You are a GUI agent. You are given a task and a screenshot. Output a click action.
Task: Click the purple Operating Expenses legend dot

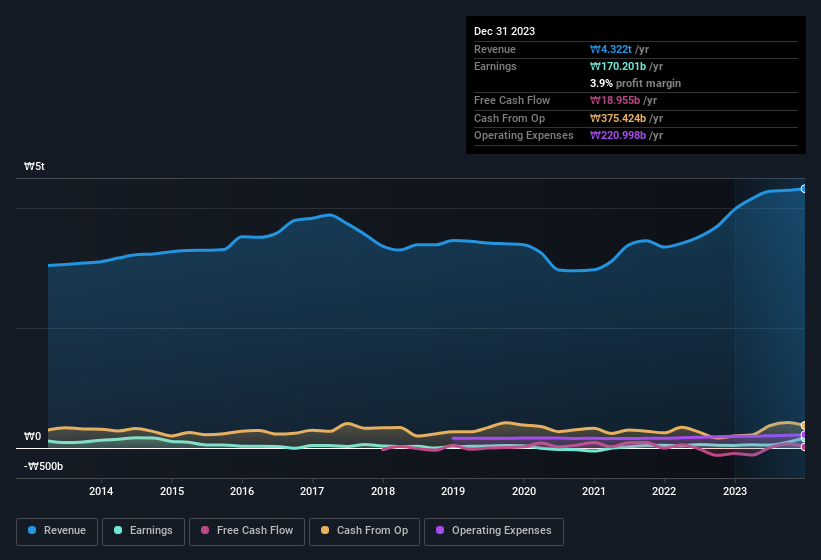click(x=439, y=530)
